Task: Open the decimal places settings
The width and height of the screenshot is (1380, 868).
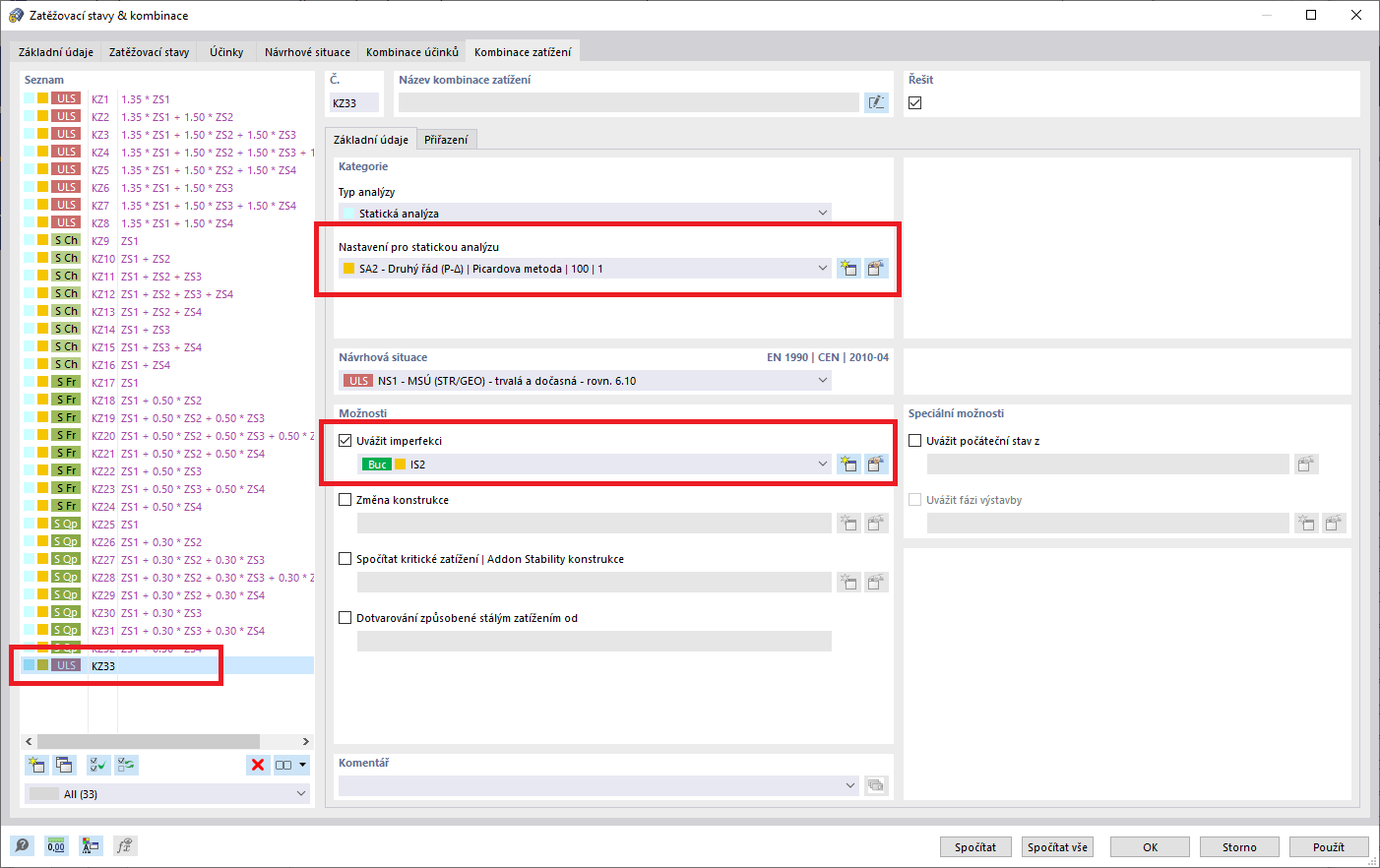Action: click(x=56, y=845)
